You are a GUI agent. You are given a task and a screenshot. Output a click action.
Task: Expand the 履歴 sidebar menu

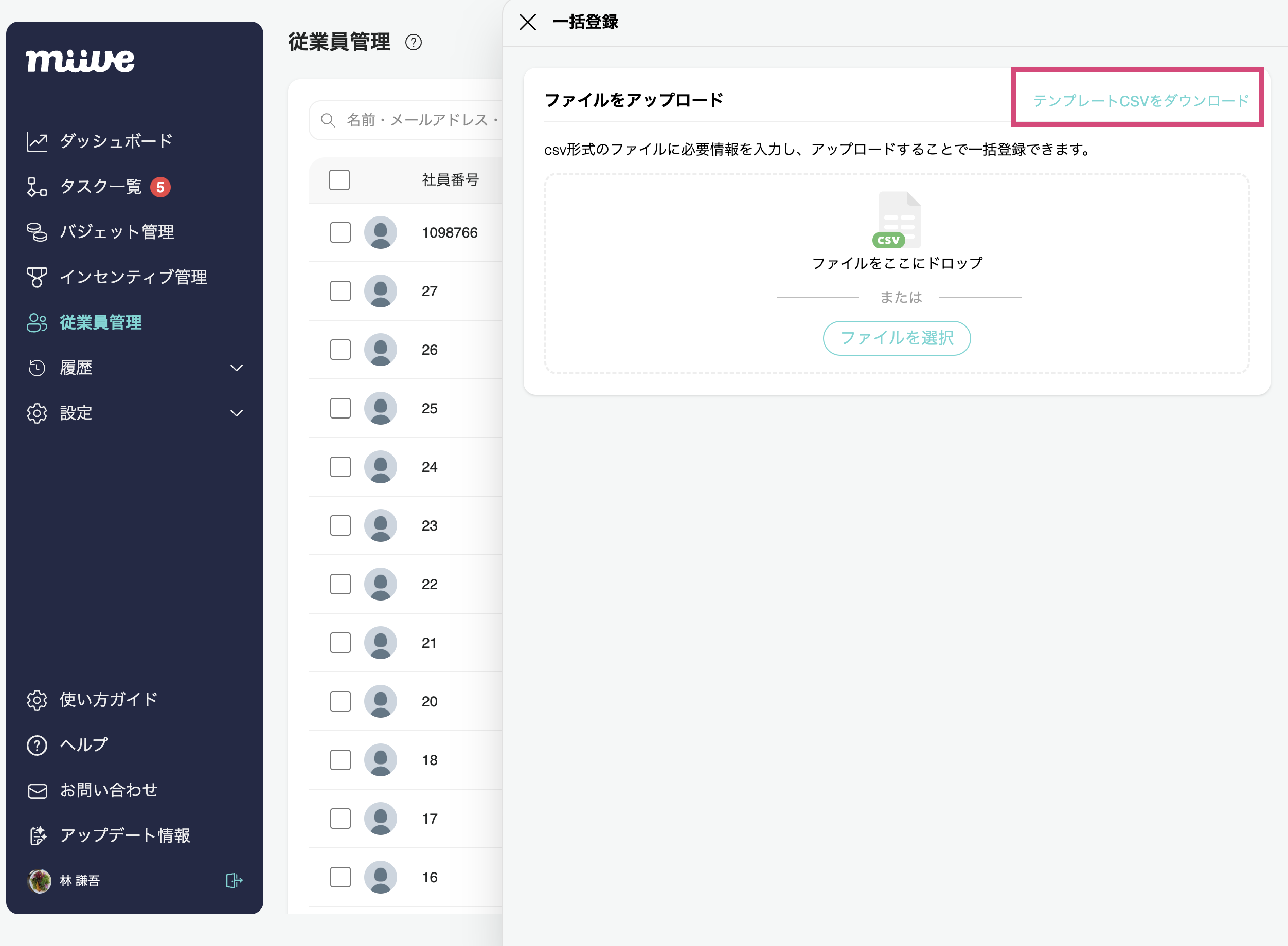(x=237, y=368)
